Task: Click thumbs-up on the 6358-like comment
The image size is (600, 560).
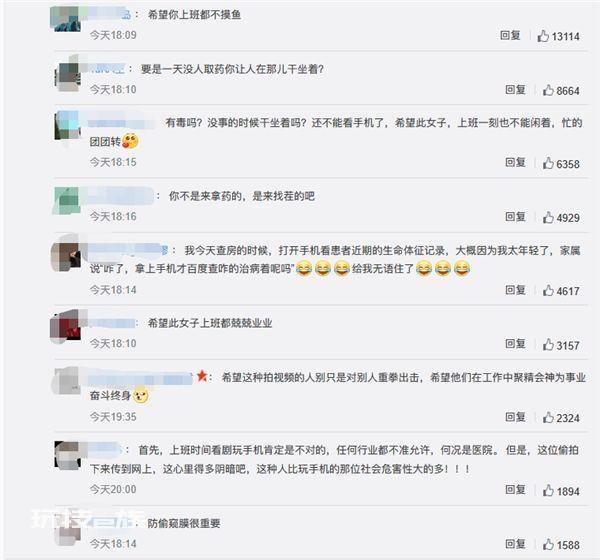Action: (x=548, y=163)
